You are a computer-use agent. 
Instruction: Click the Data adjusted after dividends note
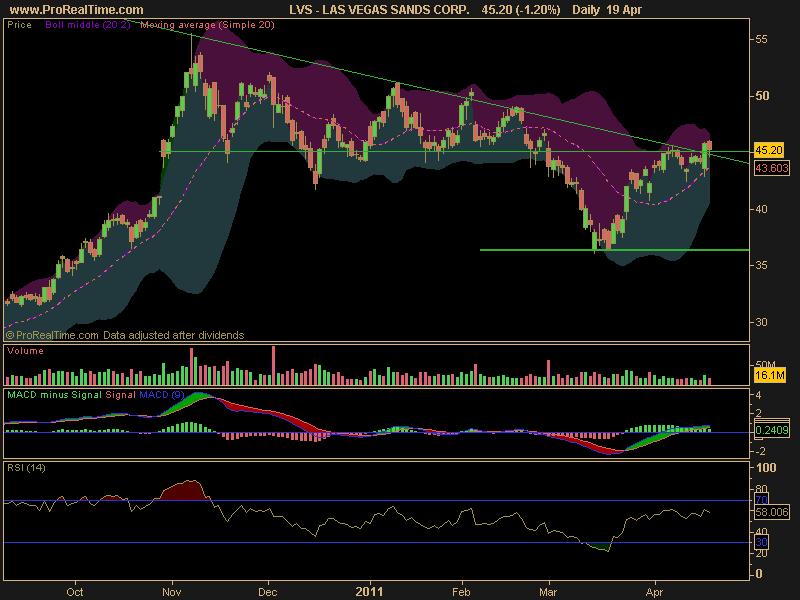[173, 335]
